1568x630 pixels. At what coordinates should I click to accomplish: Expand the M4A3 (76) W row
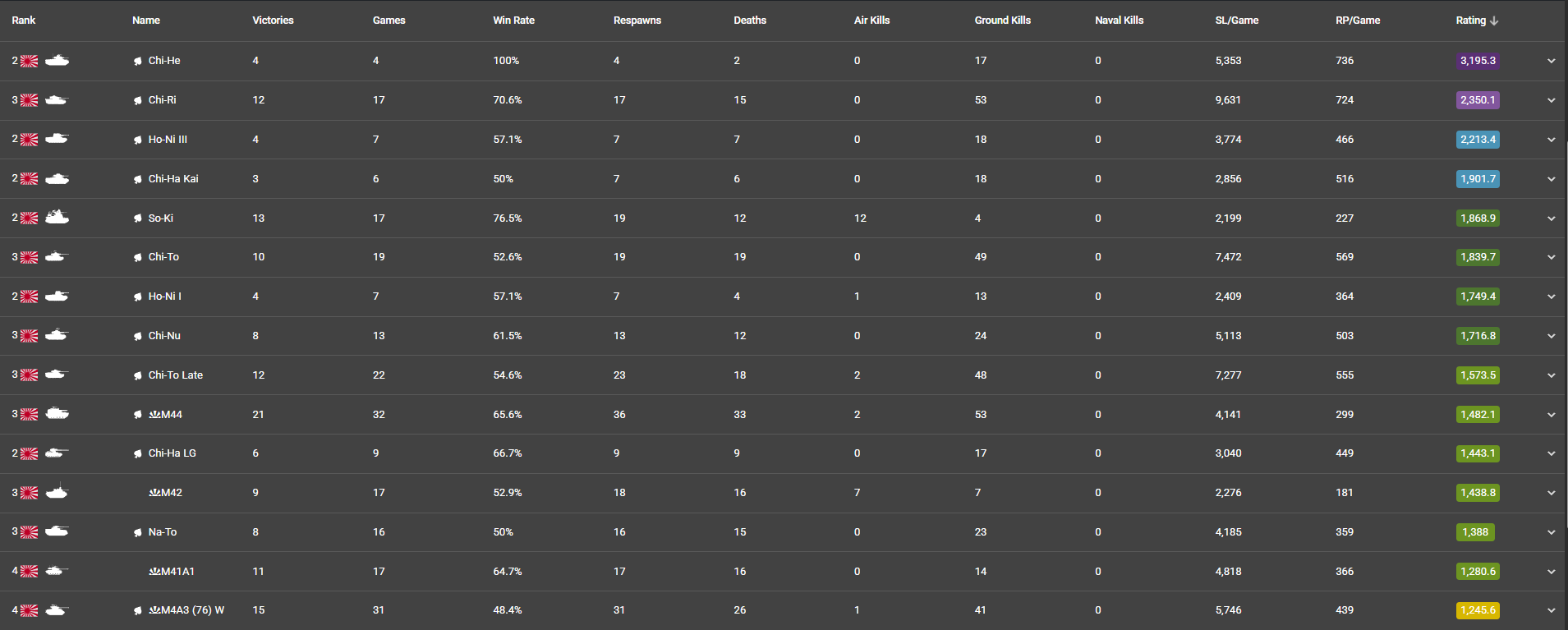(x=1551, y=610)
